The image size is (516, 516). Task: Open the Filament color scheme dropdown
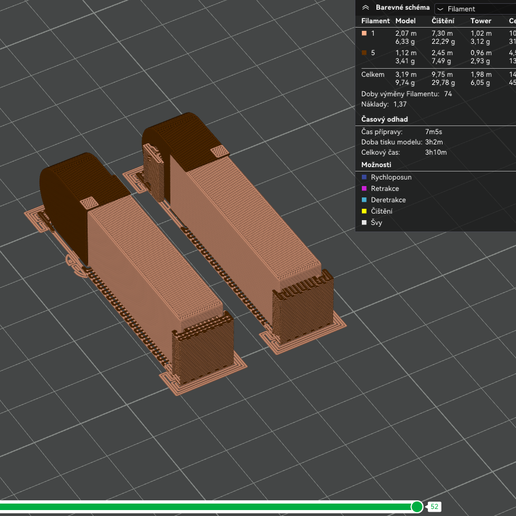[x=476, y=9]
